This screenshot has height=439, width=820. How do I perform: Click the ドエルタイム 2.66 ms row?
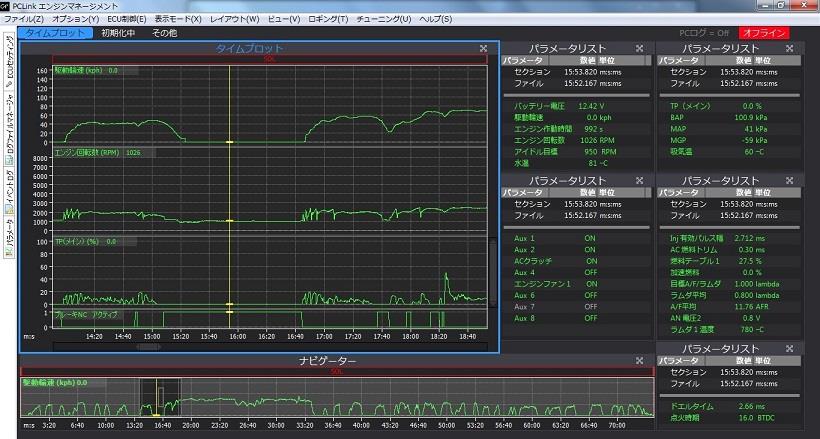(730, 406)
